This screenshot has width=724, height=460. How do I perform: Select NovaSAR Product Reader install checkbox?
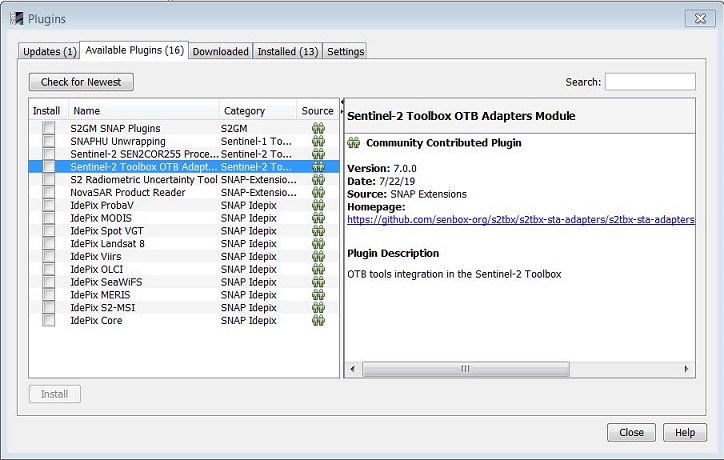click(x=48, y=192)
